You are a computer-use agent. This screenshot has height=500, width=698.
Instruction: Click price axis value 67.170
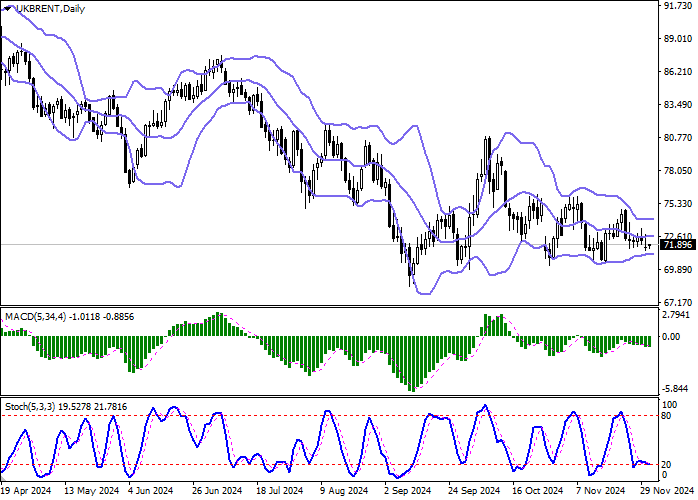678,303
